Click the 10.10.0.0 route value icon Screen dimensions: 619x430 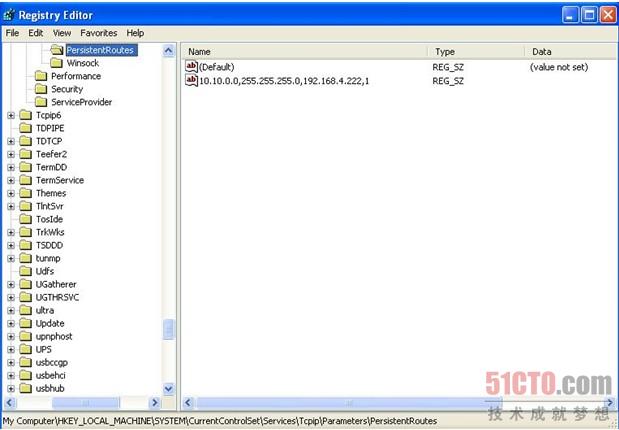point(191,80)
